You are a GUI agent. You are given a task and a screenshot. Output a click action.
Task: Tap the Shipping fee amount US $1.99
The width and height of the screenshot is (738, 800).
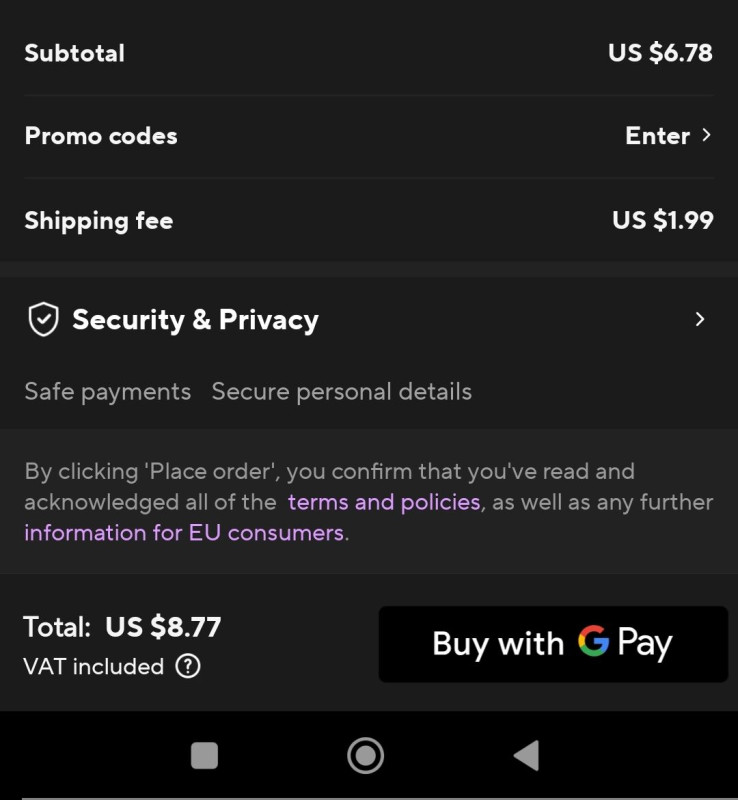coord(662,220)
